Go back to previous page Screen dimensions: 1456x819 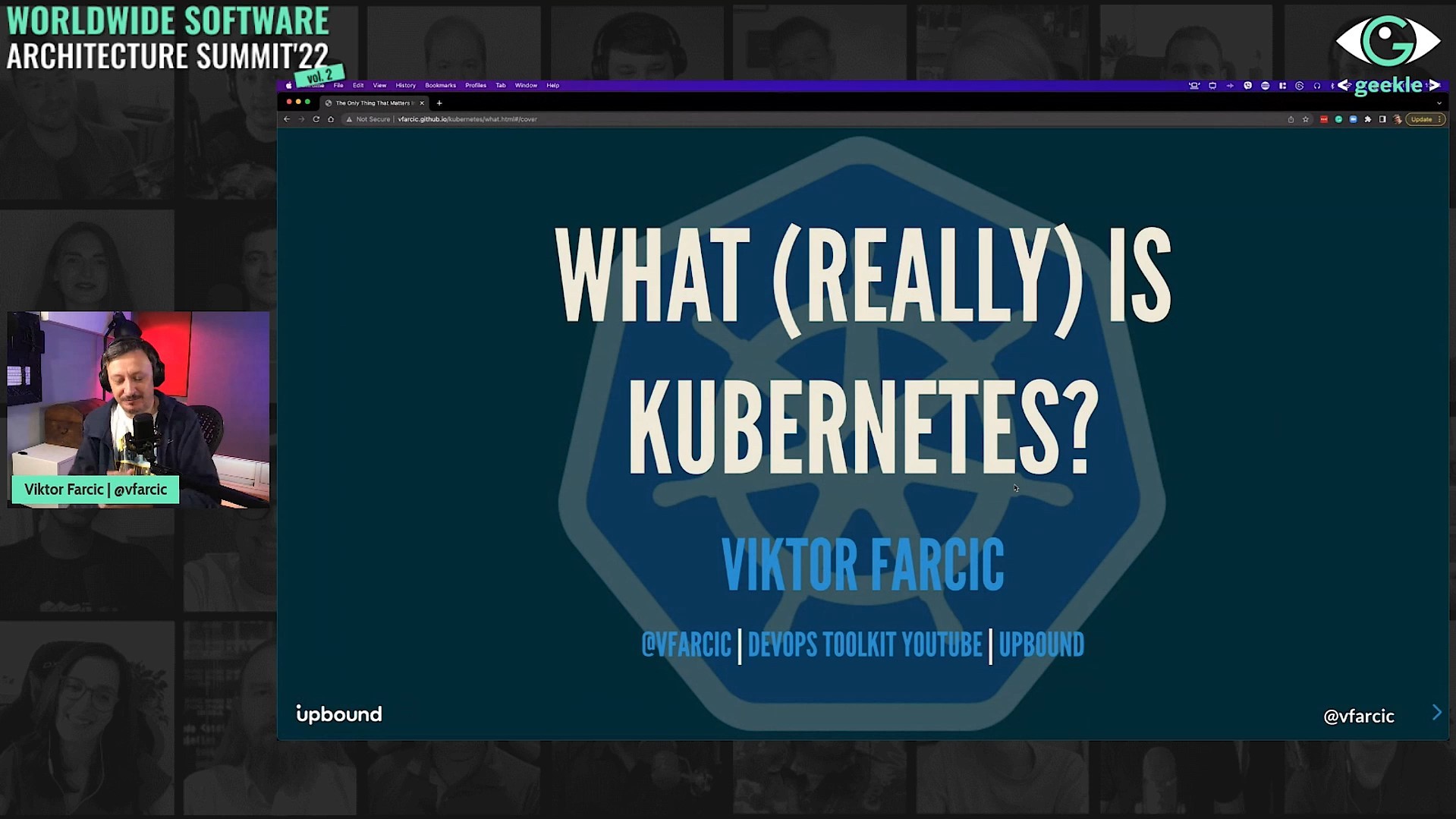[x=287, y=119]
